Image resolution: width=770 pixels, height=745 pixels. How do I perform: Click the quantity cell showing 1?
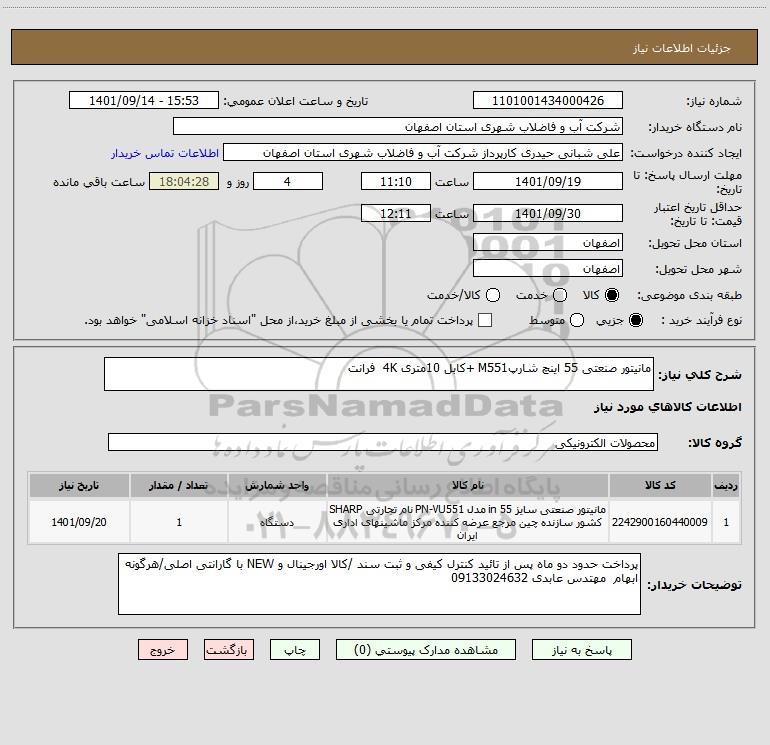coord(179,522)
